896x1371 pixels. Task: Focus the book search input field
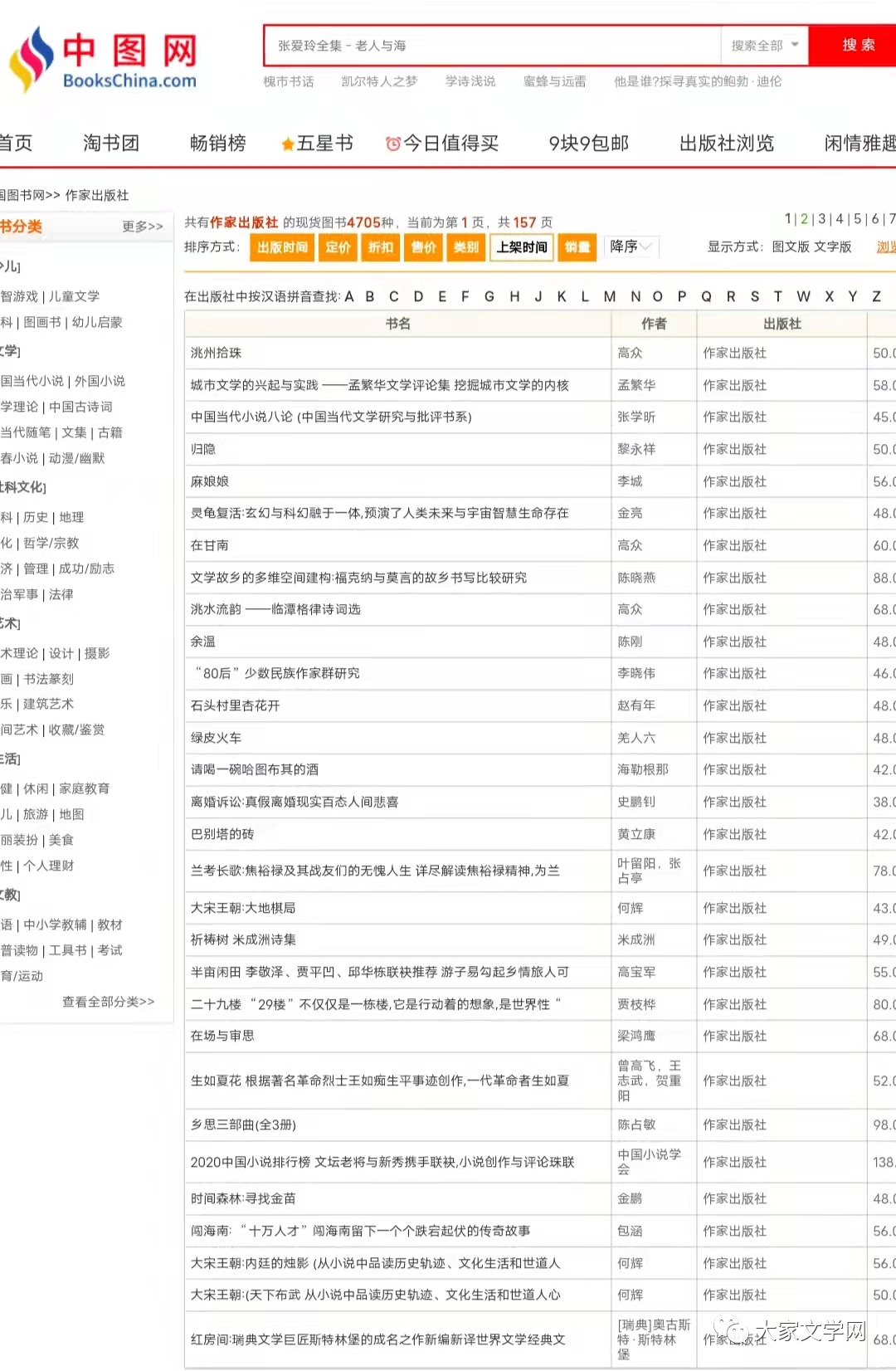click(x=494, y=46)
